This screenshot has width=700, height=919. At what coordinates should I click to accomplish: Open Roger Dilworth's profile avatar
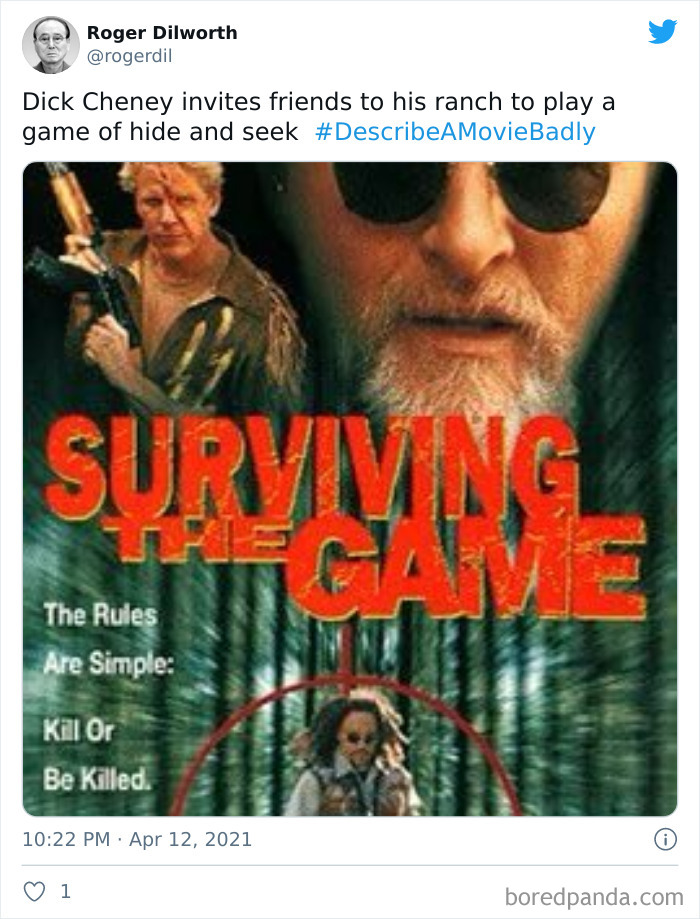click(50, 45)
